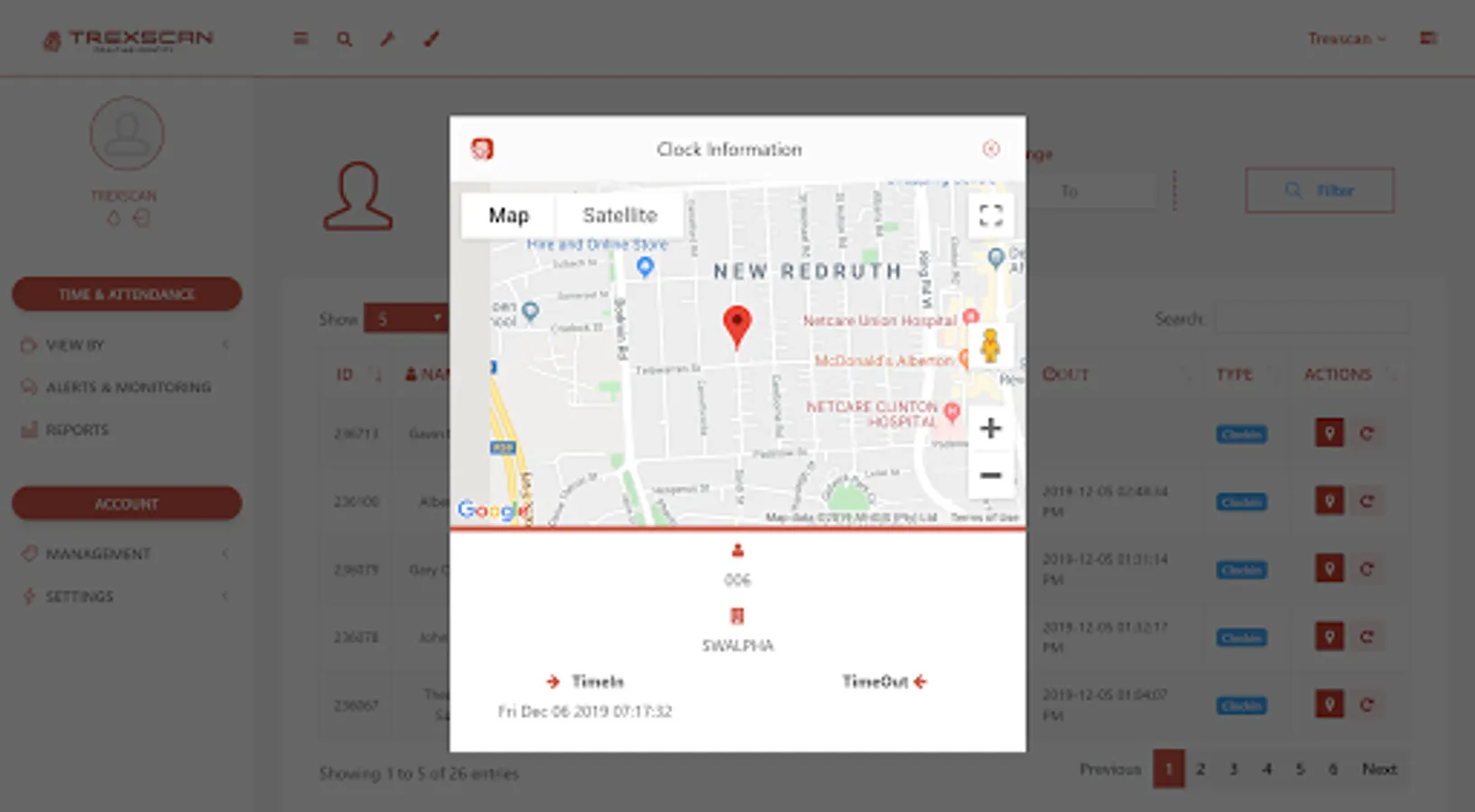Show map location for row 236100

pos(1329,501)
